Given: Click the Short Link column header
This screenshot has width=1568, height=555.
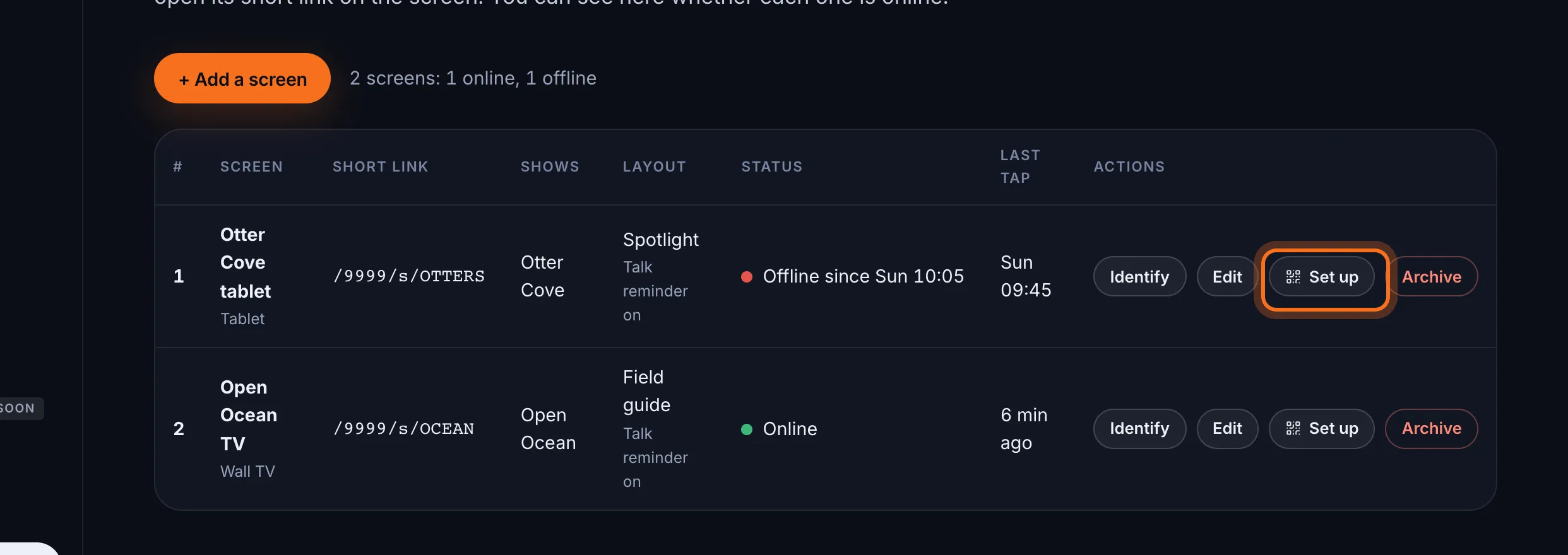Looking at the screenshot, I should click(x=380, y=166).
